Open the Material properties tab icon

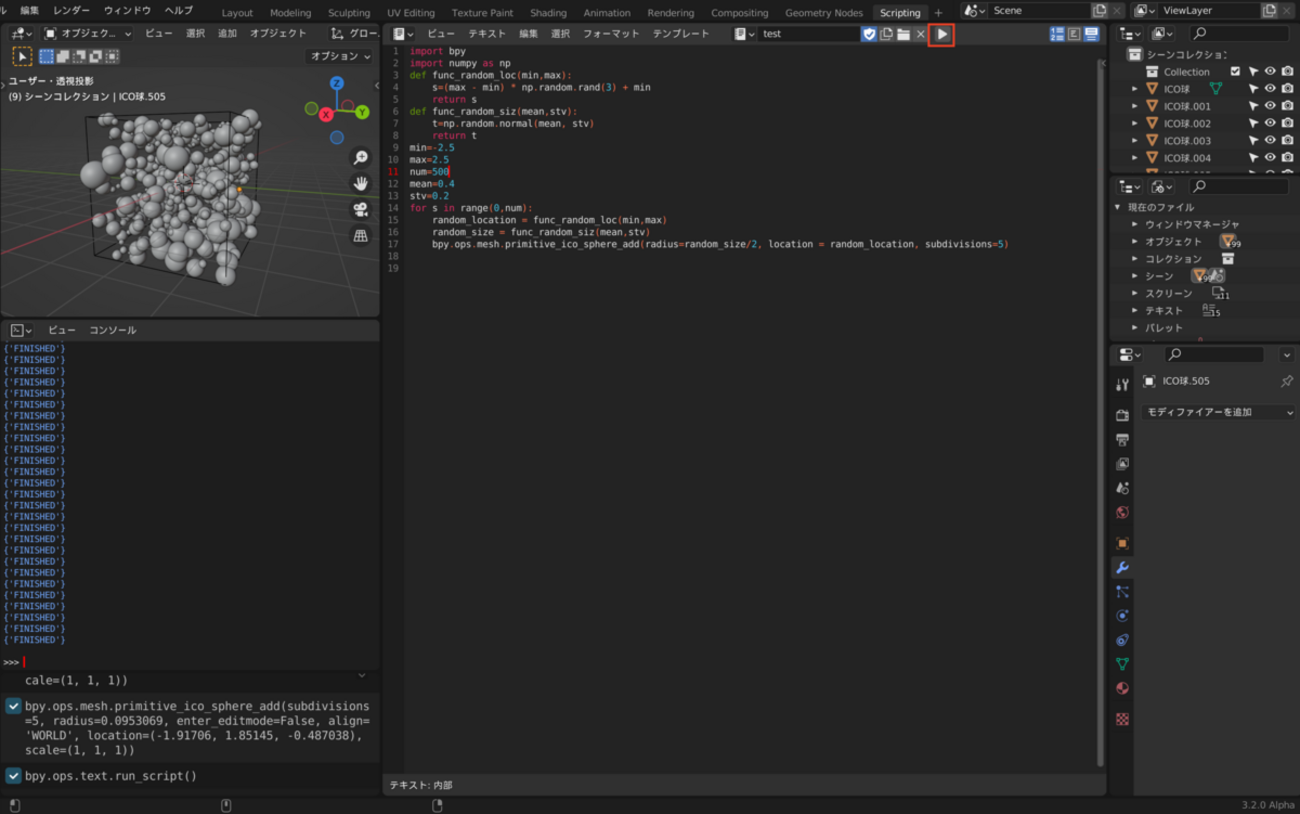point(1122,688)
